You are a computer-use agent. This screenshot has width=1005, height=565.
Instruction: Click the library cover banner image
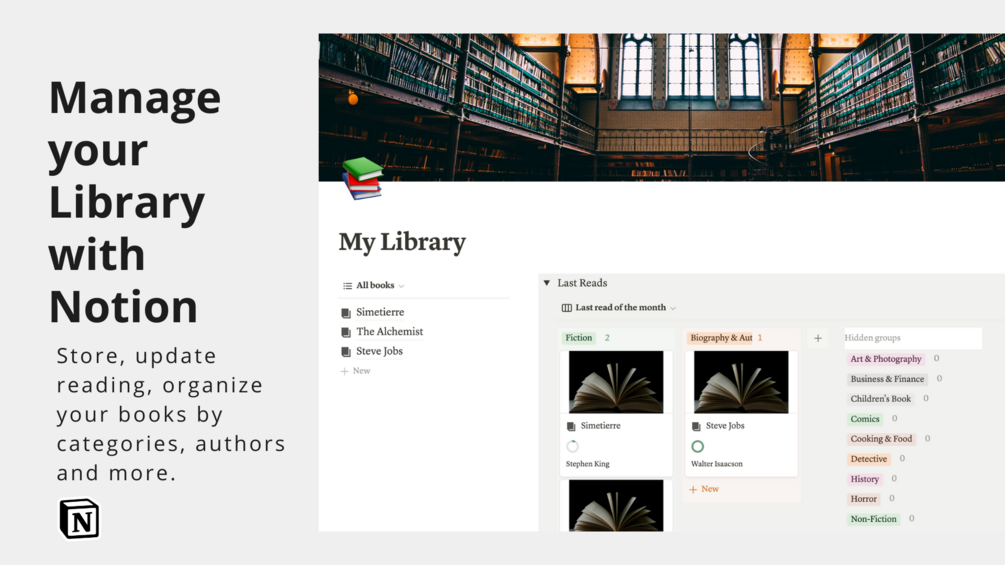(x=661, y=107)
